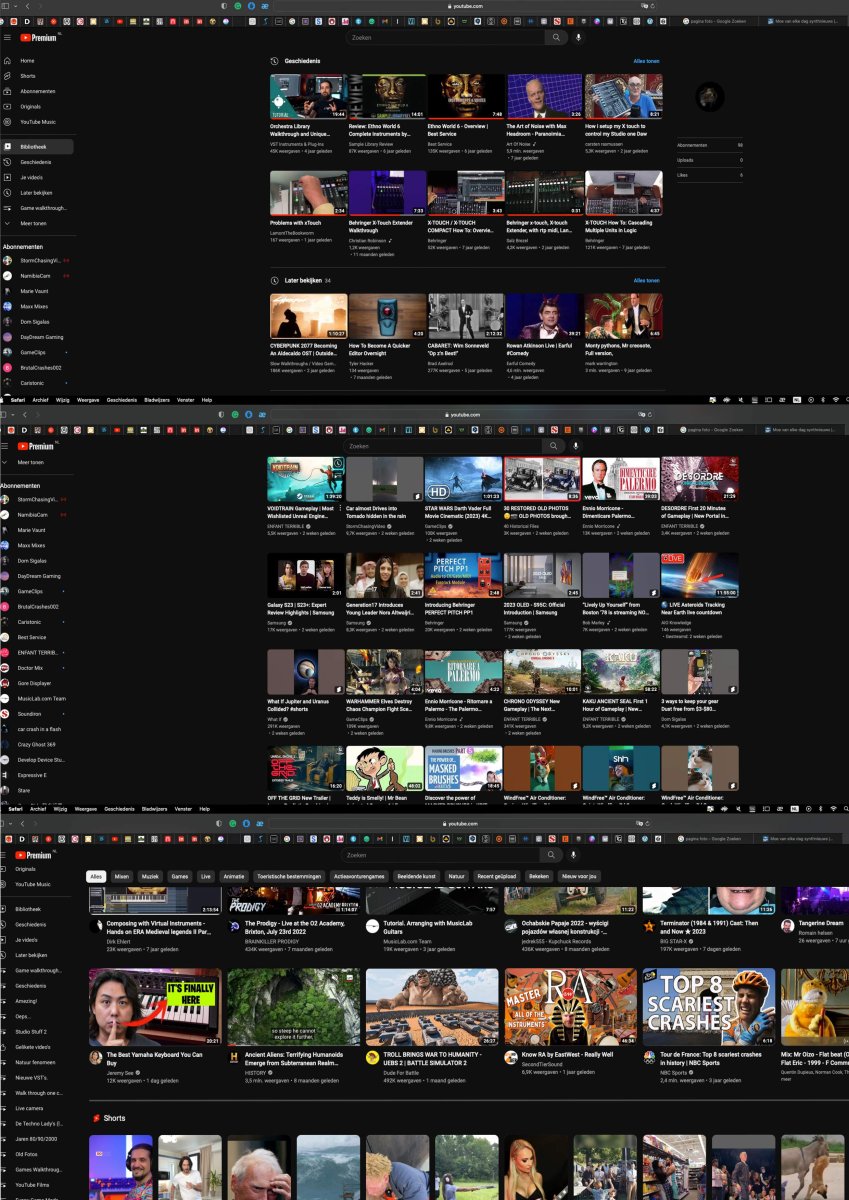Viewport: 849px width, 1200px height.
Task: Open Weergave menu above the bottom window
Action: pos(86,808)
